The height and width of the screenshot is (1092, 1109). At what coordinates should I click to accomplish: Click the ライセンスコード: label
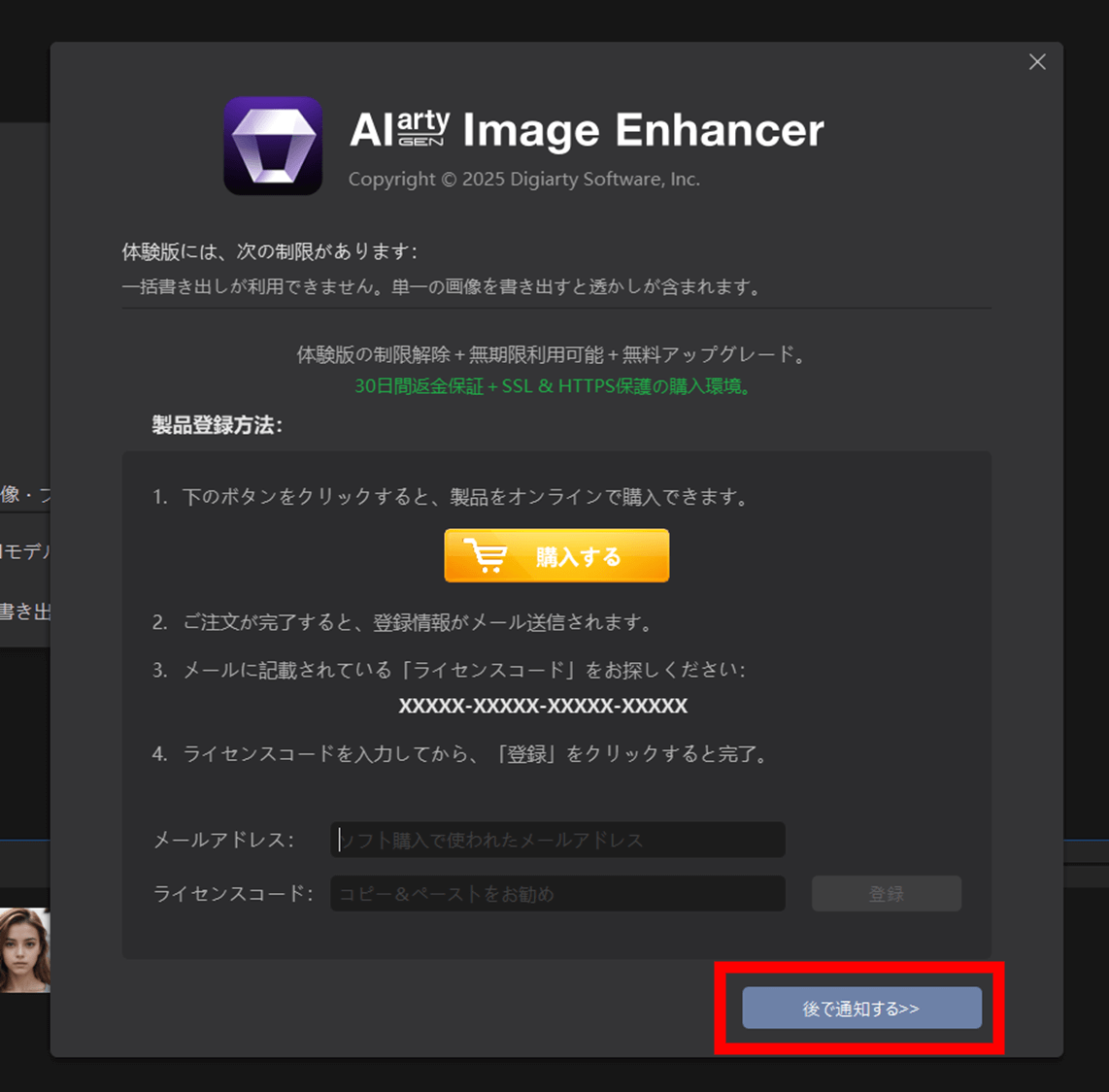(x=233, y=893)
